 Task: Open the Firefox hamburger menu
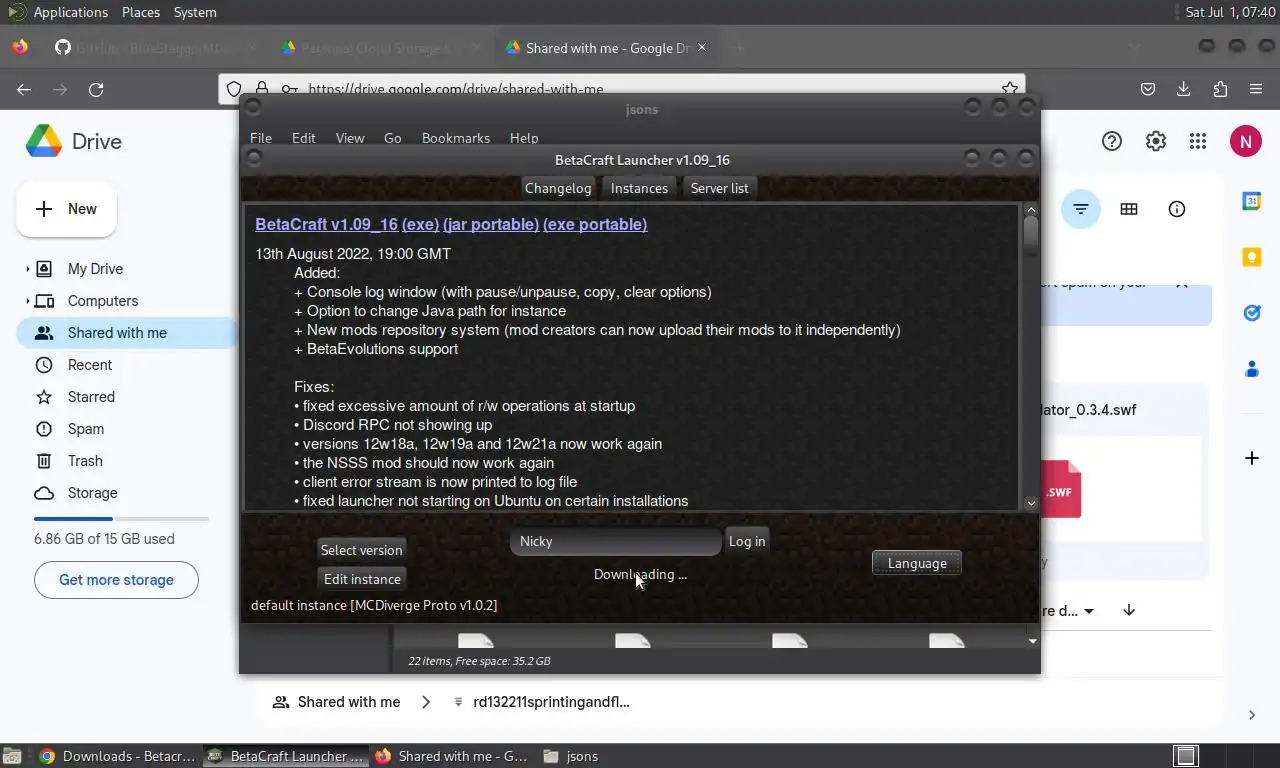click(1256, 89)
